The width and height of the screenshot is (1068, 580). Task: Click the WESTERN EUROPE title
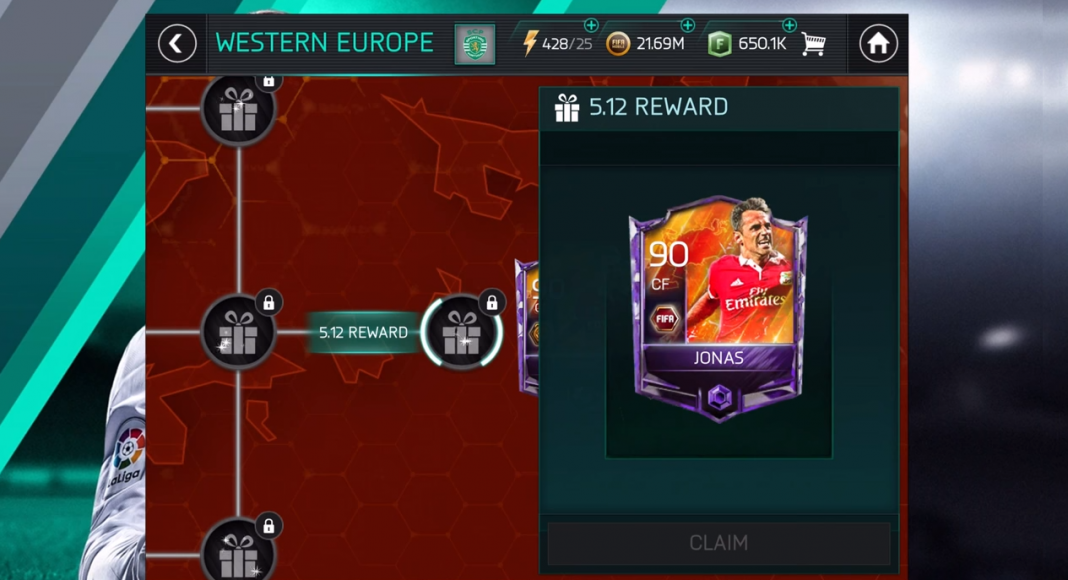[x=324, y=44]
